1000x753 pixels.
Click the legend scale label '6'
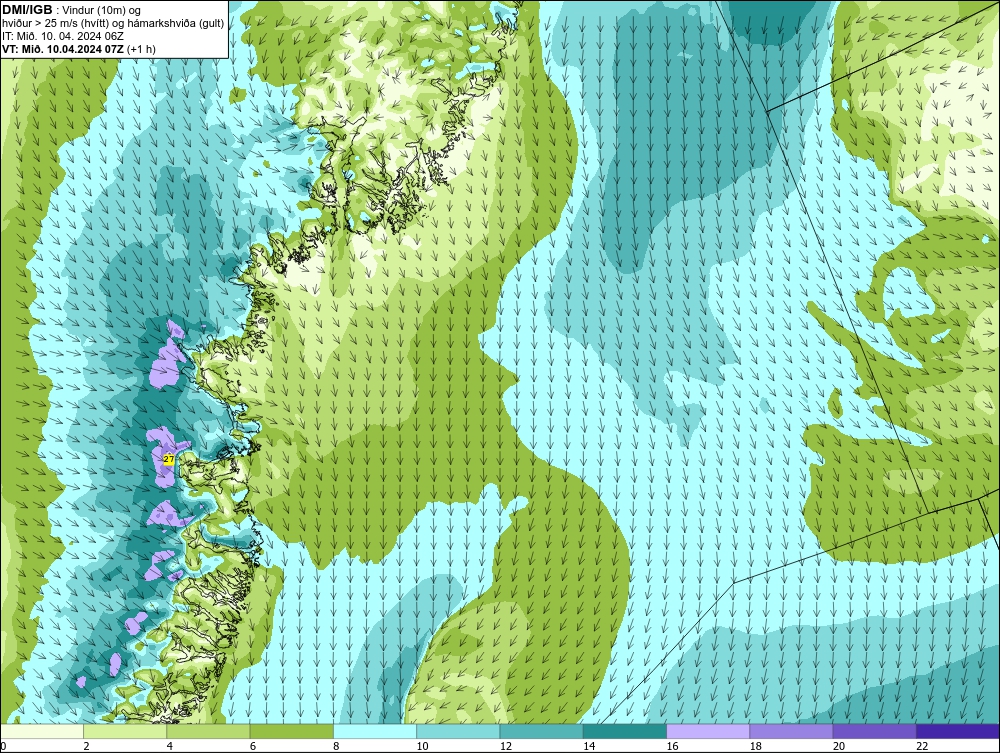253,747
